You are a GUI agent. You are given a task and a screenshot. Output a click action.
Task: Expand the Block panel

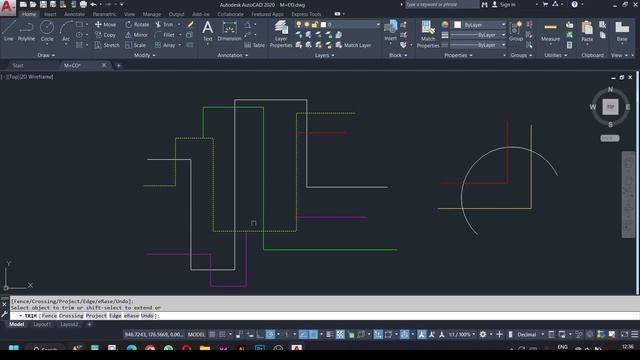[398, 55]
